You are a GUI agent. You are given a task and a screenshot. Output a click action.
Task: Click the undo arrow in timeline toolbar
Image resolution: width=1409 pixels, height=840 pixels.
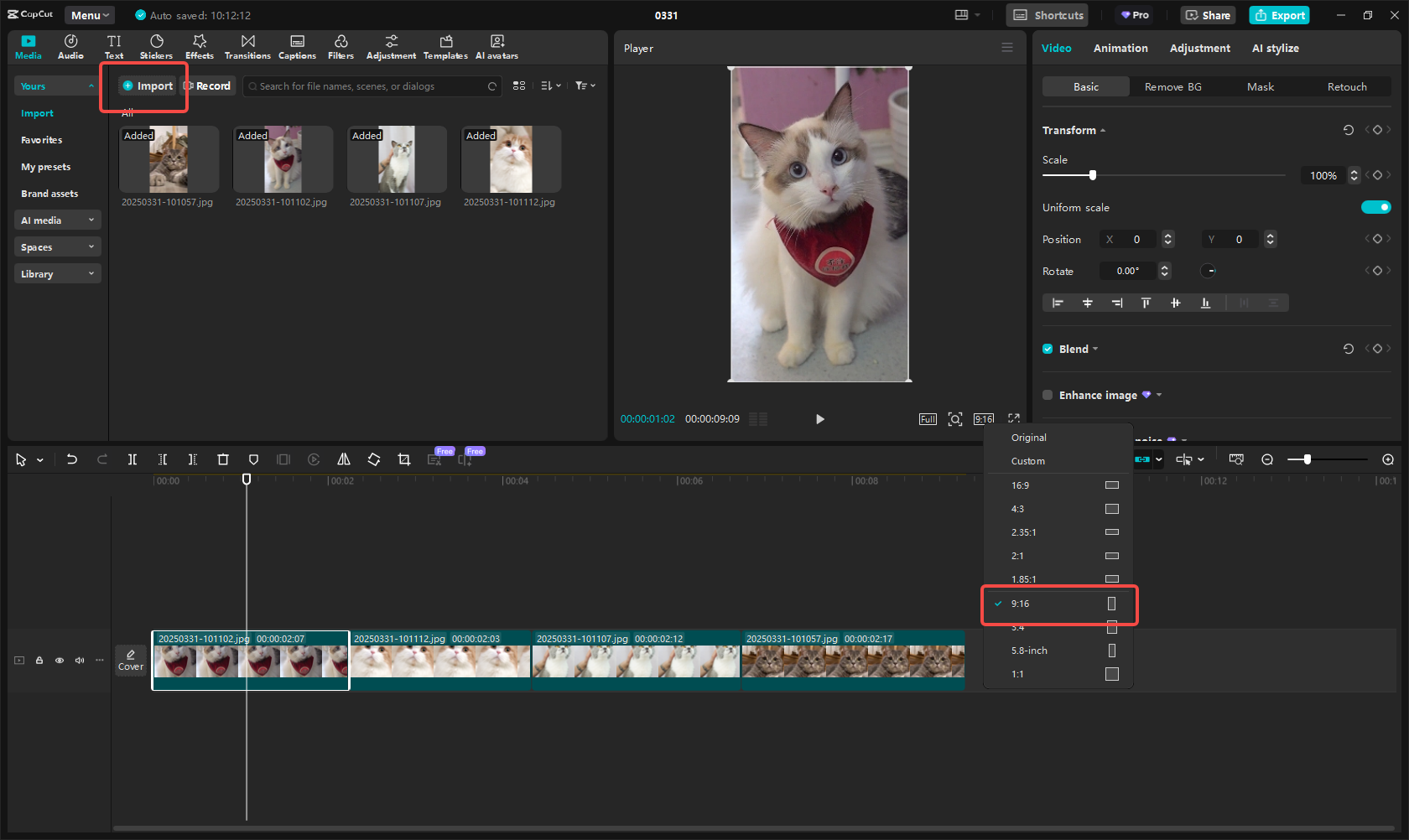tap(72, 459)
